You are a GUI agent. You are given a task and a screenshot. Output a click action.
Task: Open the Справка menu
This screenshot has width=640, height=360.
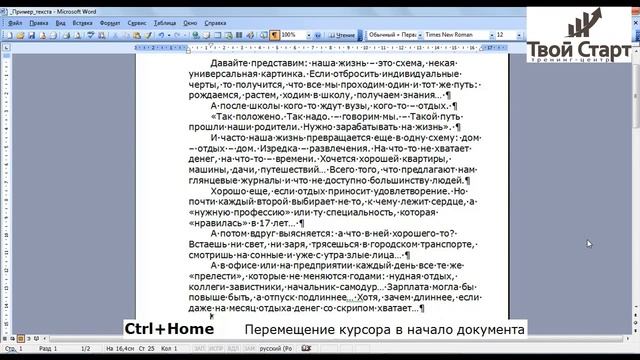pos(215,23)
